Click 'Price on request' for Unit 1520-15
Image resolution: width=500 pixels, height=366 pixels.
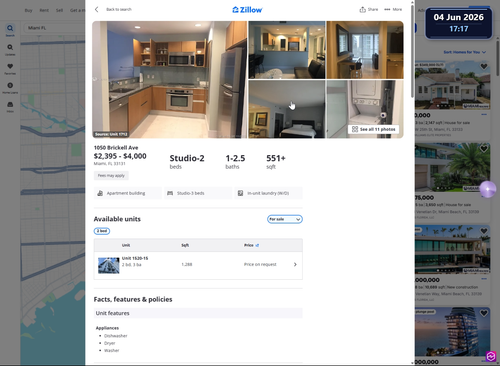(260, 264)
